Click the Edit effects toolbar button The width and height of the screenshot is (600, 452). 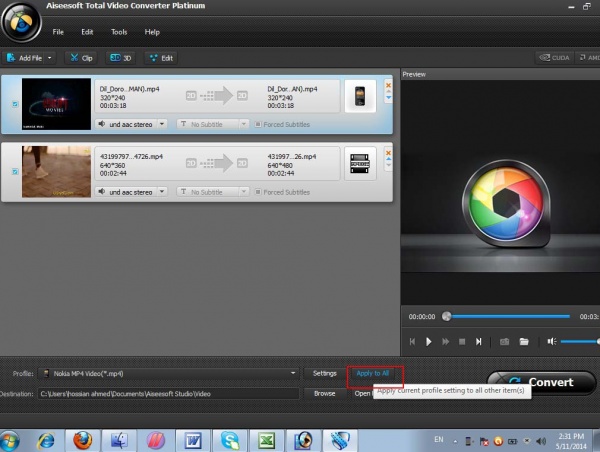pos(160,58)
